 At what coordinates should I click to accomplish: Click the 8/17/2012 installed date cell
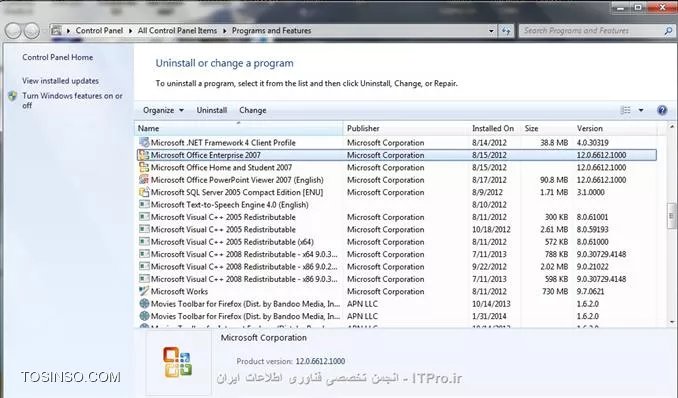489,180
